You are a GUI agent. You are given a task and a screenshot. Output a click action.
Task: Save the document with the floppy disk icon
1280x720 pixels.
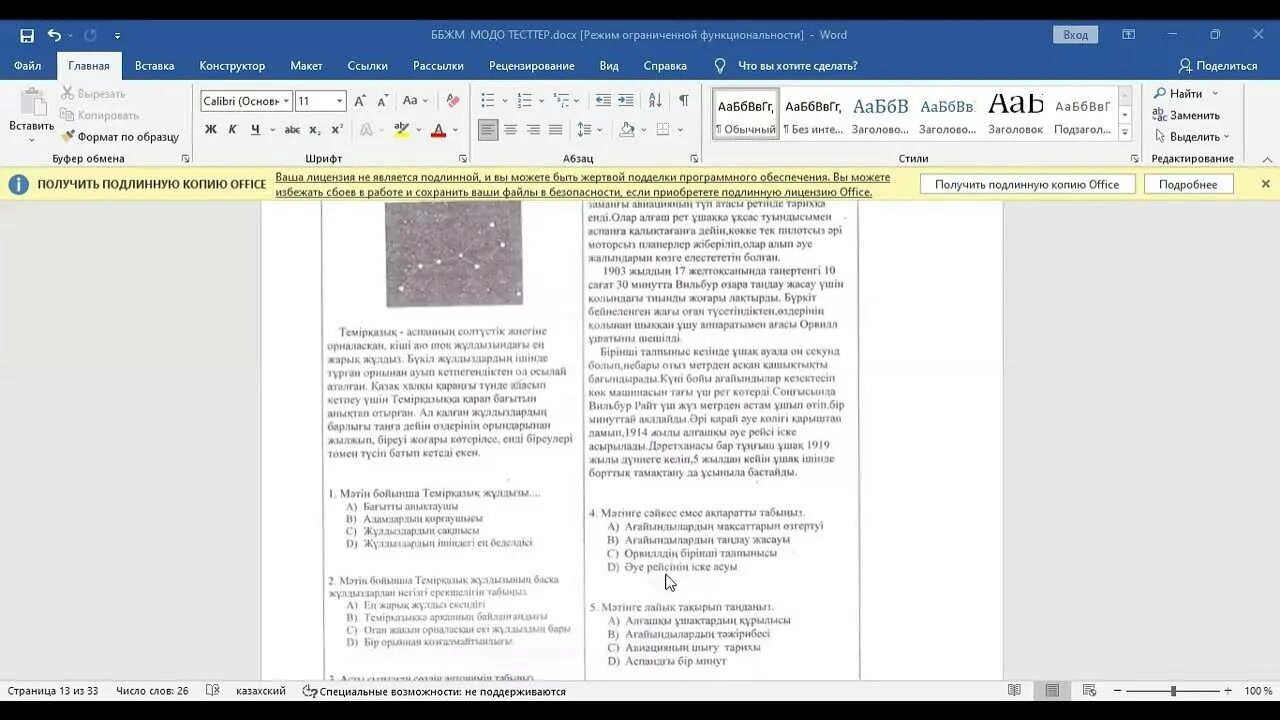click(27, 35)
